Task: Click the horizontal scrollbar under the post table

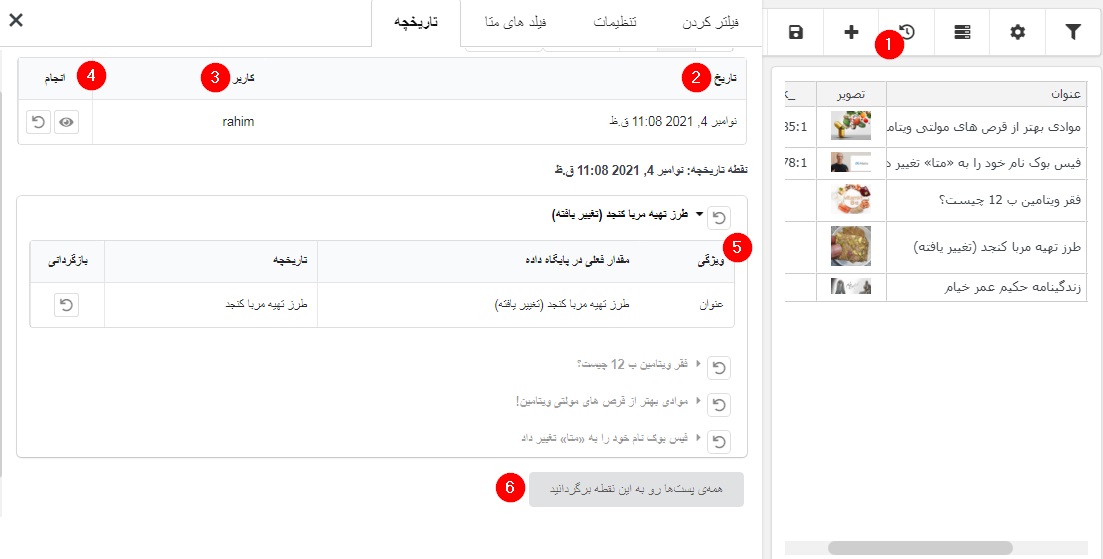Action: click(920, 548)
